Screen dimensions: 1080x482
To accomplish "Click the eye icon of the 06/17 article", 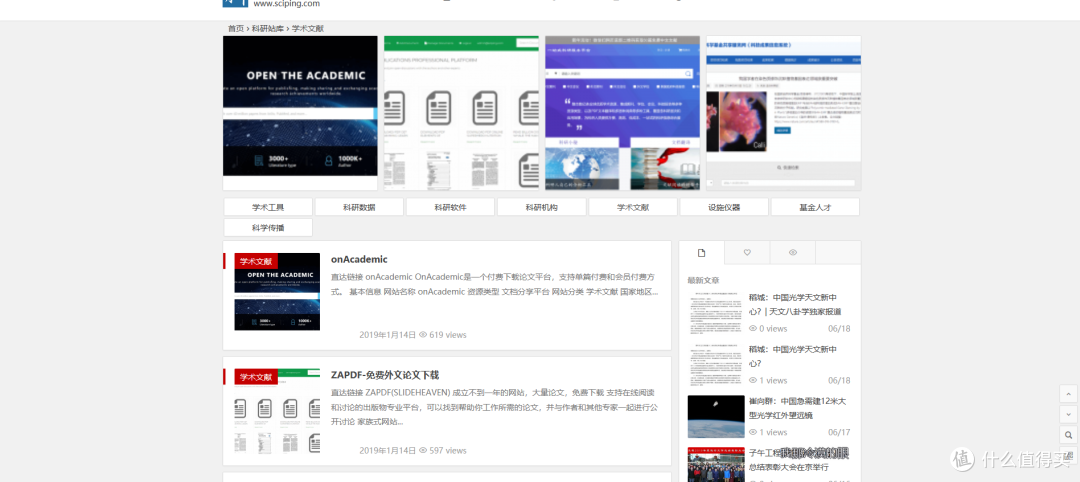I will pos(753,432).
